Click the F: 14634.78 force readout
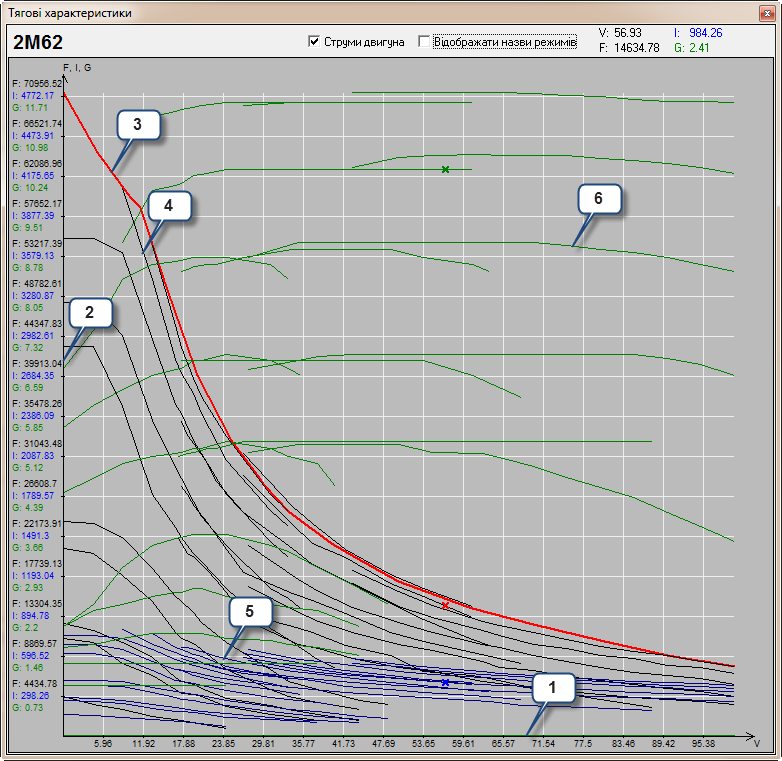 628,47
